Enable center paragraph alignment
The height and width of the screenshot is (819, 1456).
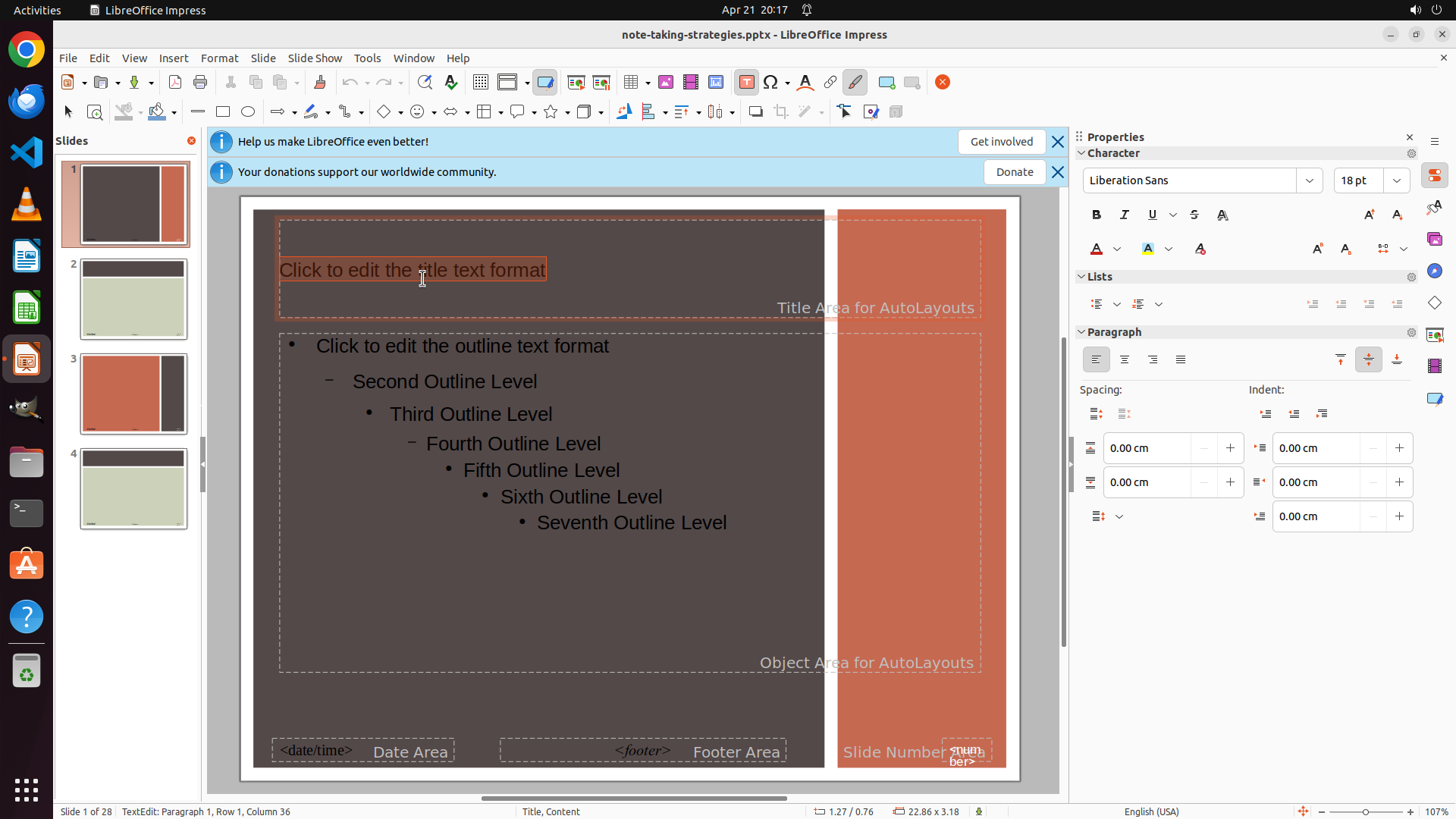1125,360
